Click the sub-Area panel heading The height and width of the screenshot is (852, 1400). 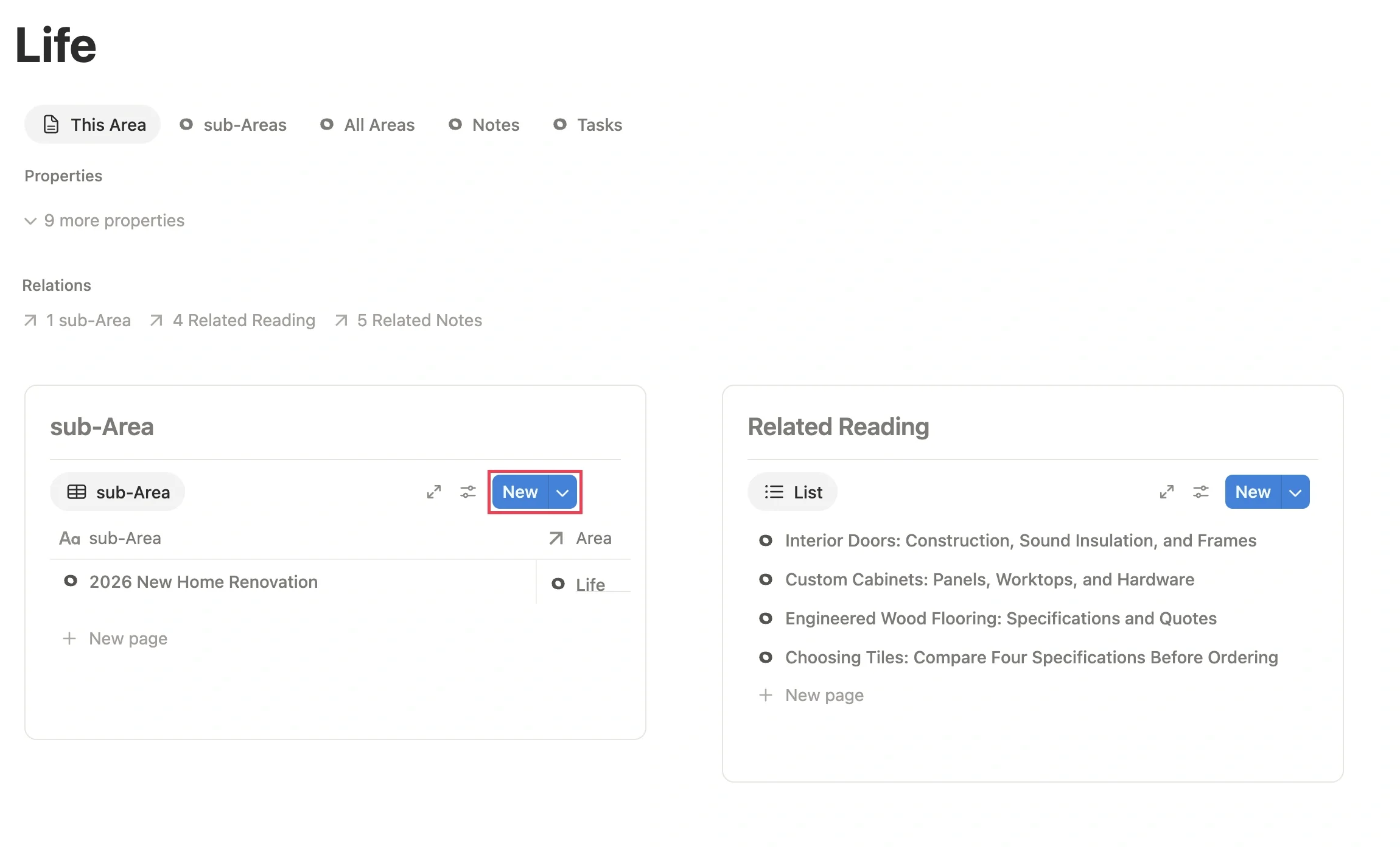102,427
